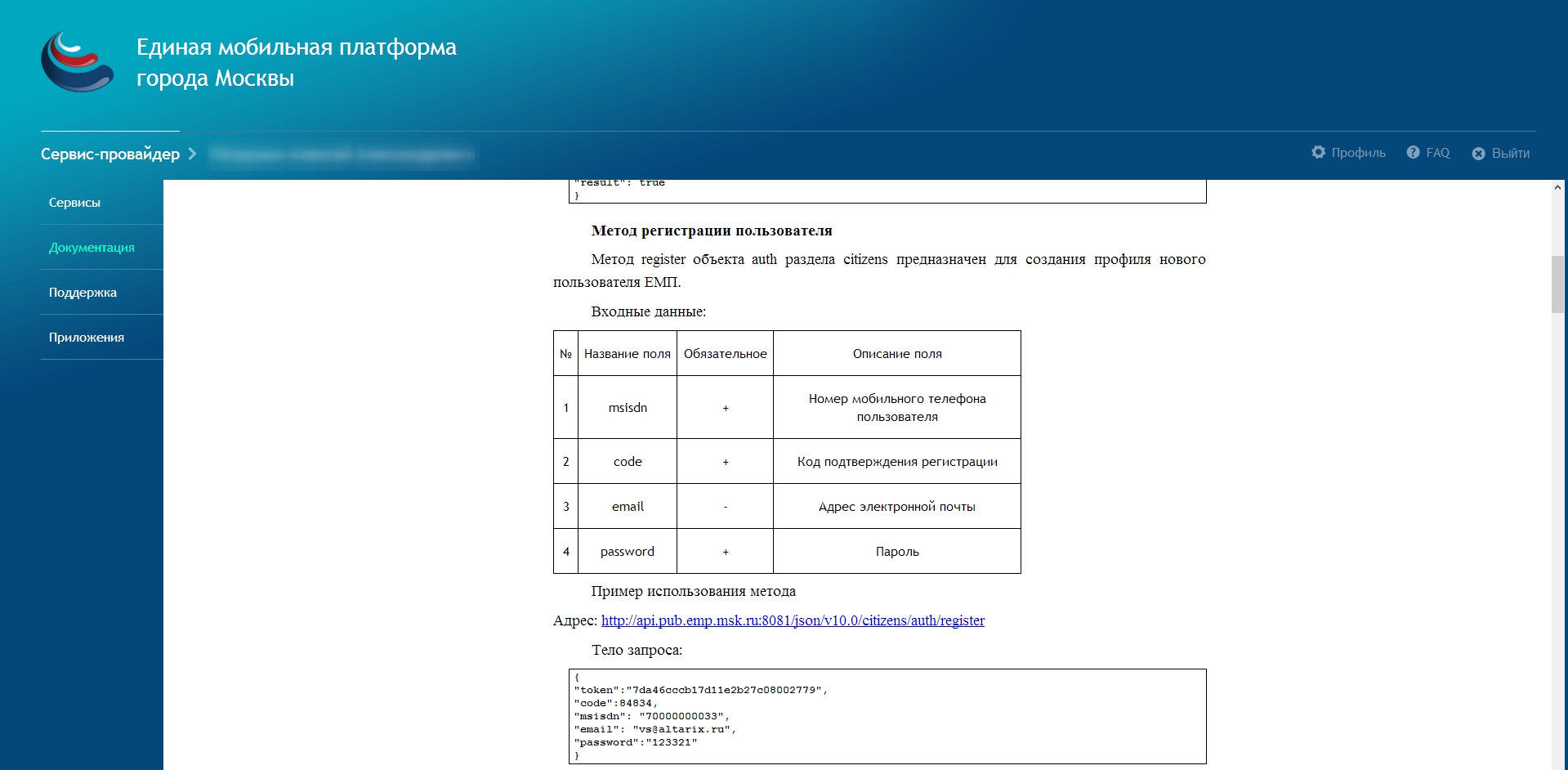Click the table cell code

628,461
